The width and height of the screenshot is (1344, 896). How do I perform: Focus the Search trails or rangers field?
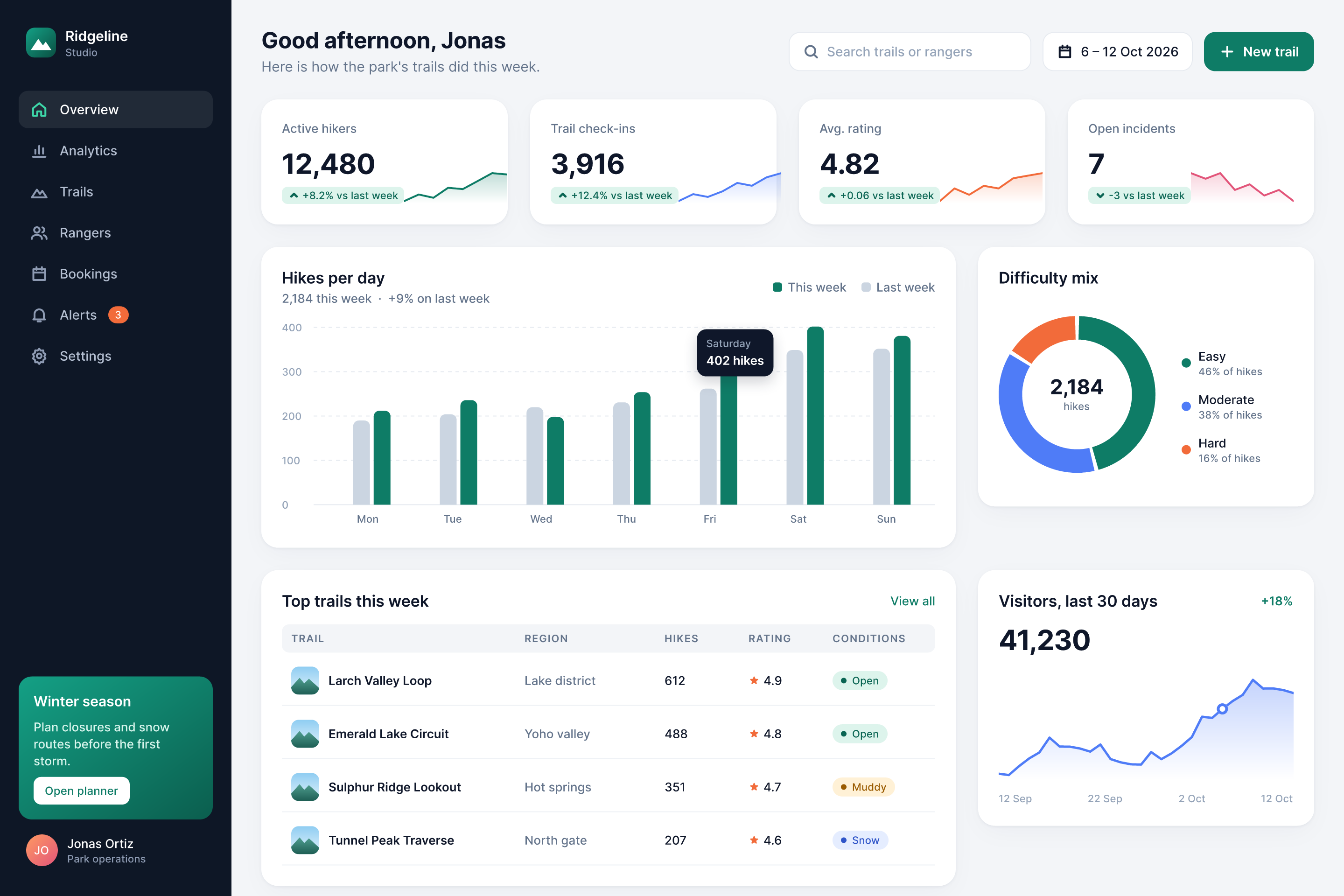(910, 51)
